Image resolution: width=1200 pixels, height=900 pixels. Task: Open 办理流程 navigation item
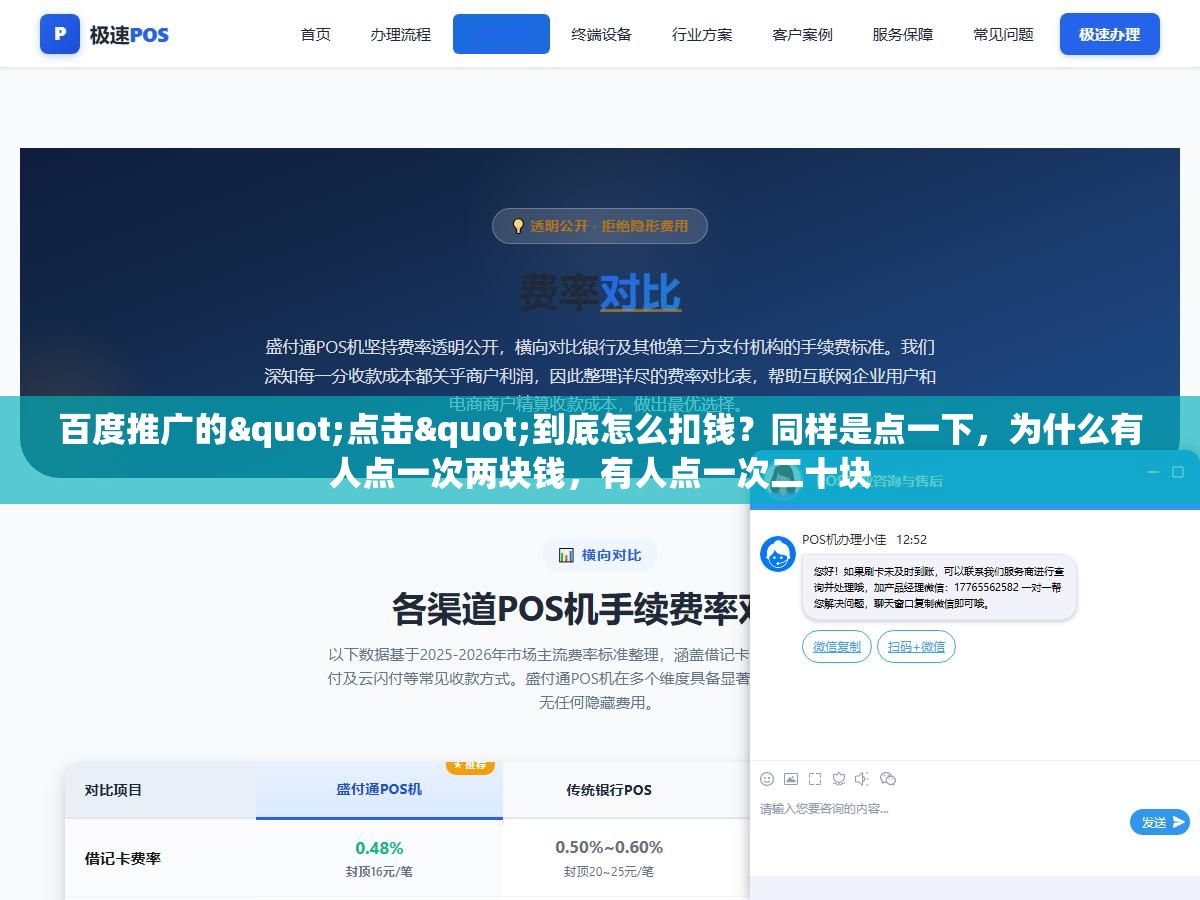pyautogui.click(x=400, y=34)
